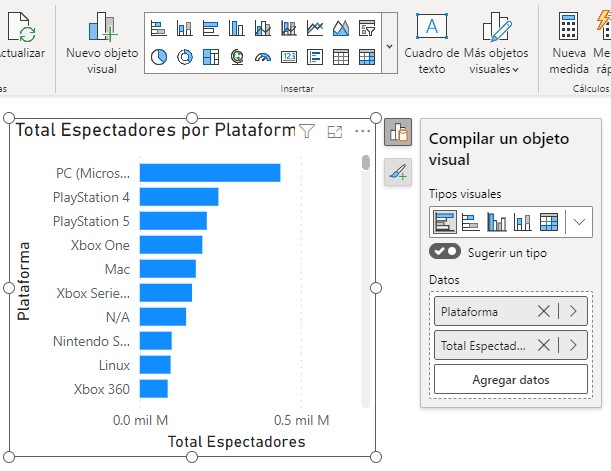Toggle the Sugerir un tipo switch
Viewport: 611px width, 471px height.
click(445, 251)
